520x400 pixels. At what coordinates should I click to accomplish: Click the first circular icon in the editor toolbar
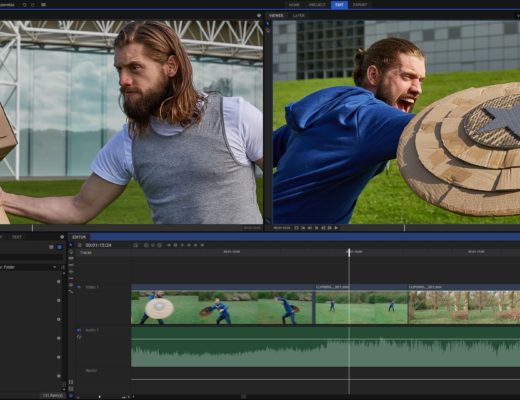[146, 245]
